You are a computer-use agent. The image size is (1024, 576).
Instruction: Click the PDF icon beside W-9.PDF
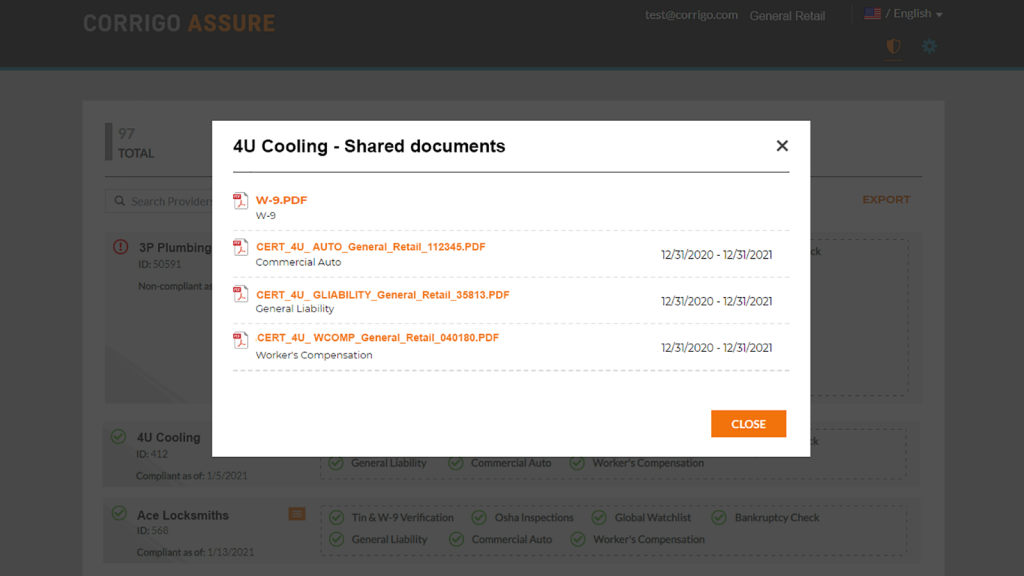click(240, 200)
